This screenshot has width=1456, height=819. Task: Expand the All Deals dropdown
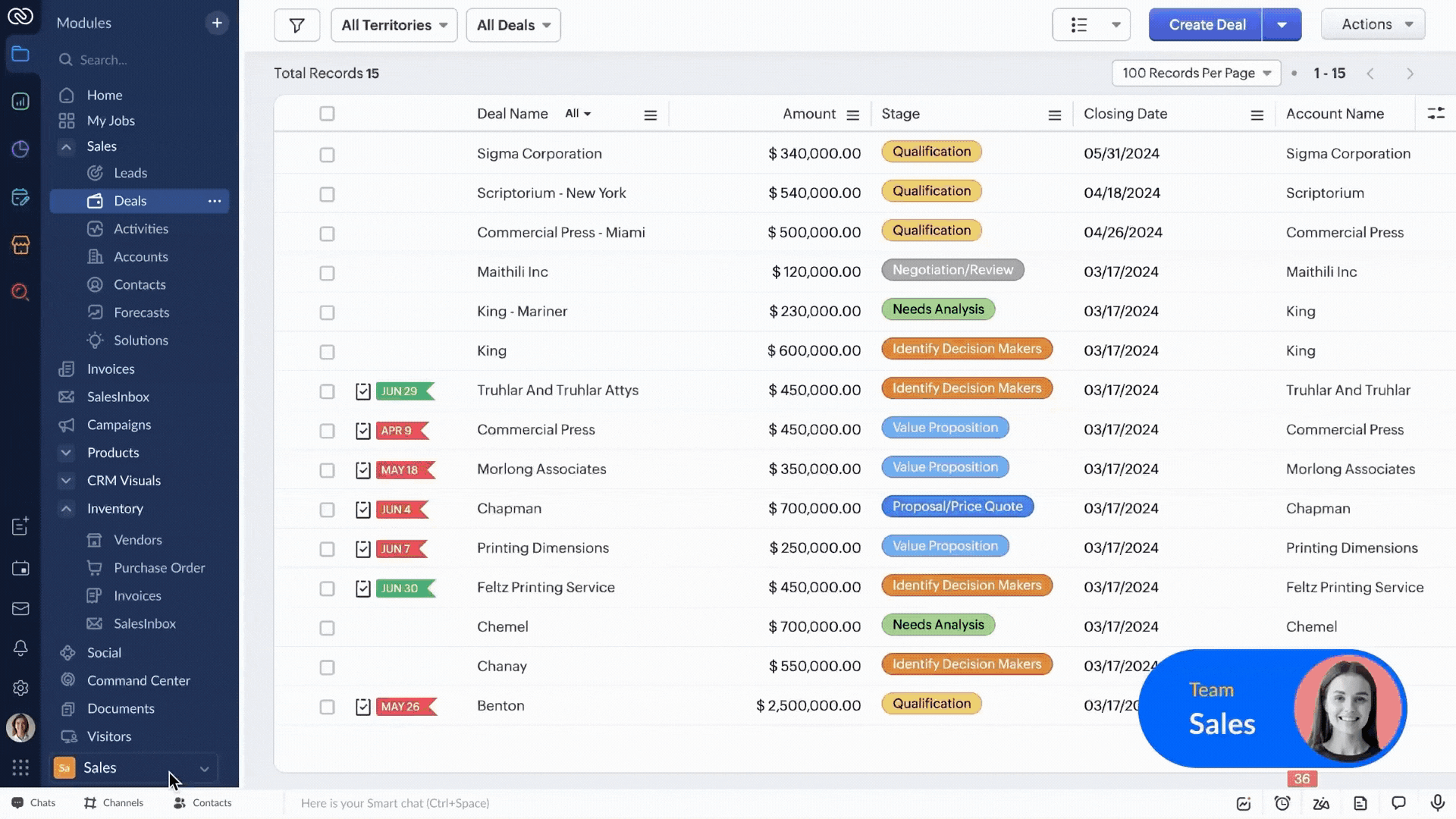click(x=513, y=25)
